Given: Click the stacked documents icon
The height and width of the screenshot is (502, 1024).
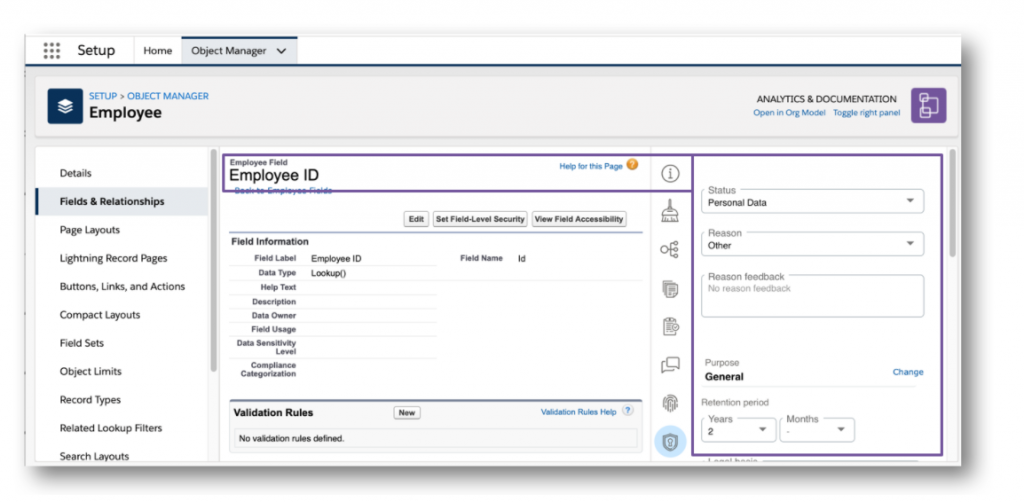Looking at the screenshot, I should [x=670, y=289].
